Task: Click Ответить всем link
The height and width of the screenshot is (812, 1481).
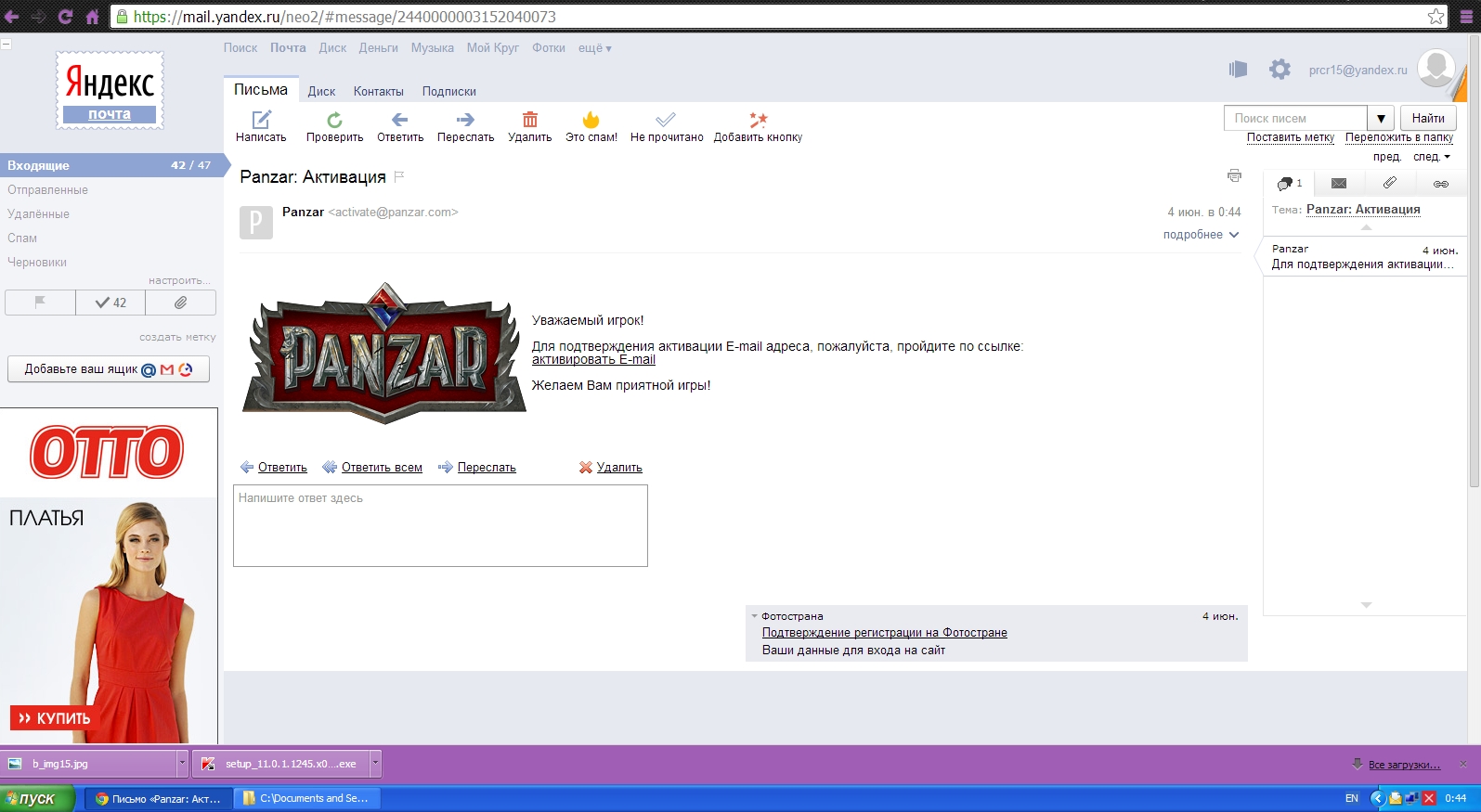Action: coord(382,468)
